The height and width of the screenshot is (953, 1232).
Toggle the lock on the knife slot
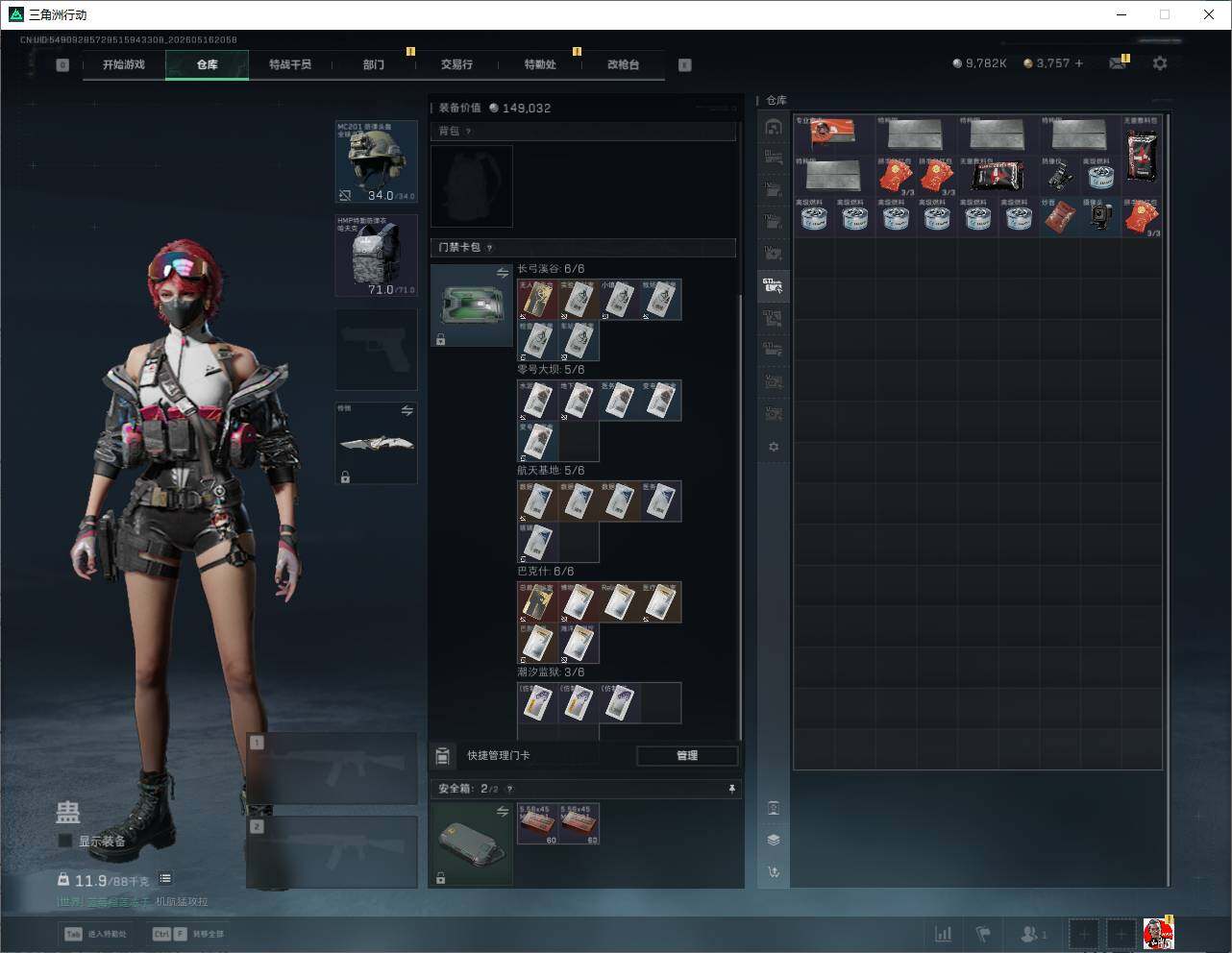(x=345, y=476)
